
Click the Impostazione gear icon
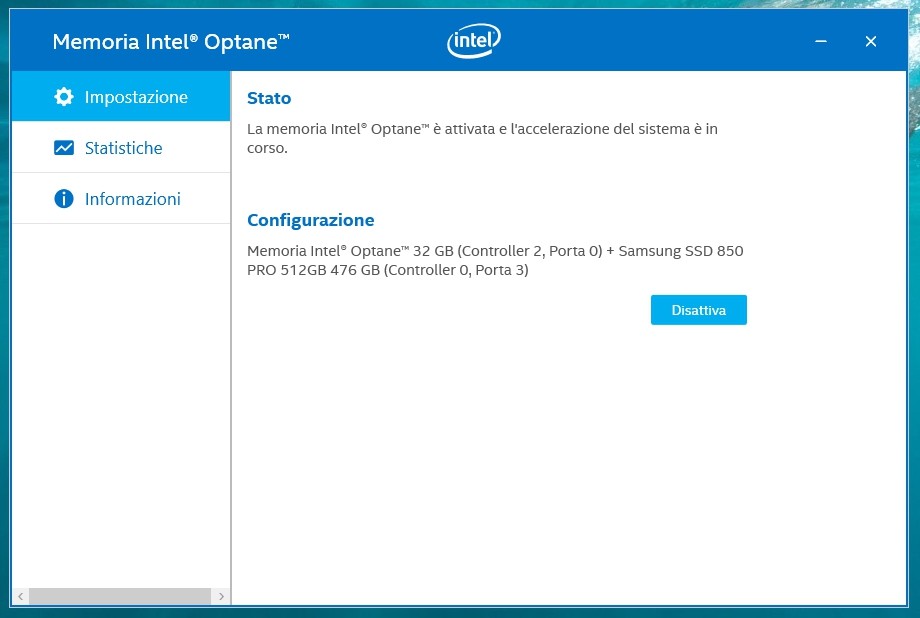click(64, 97)
